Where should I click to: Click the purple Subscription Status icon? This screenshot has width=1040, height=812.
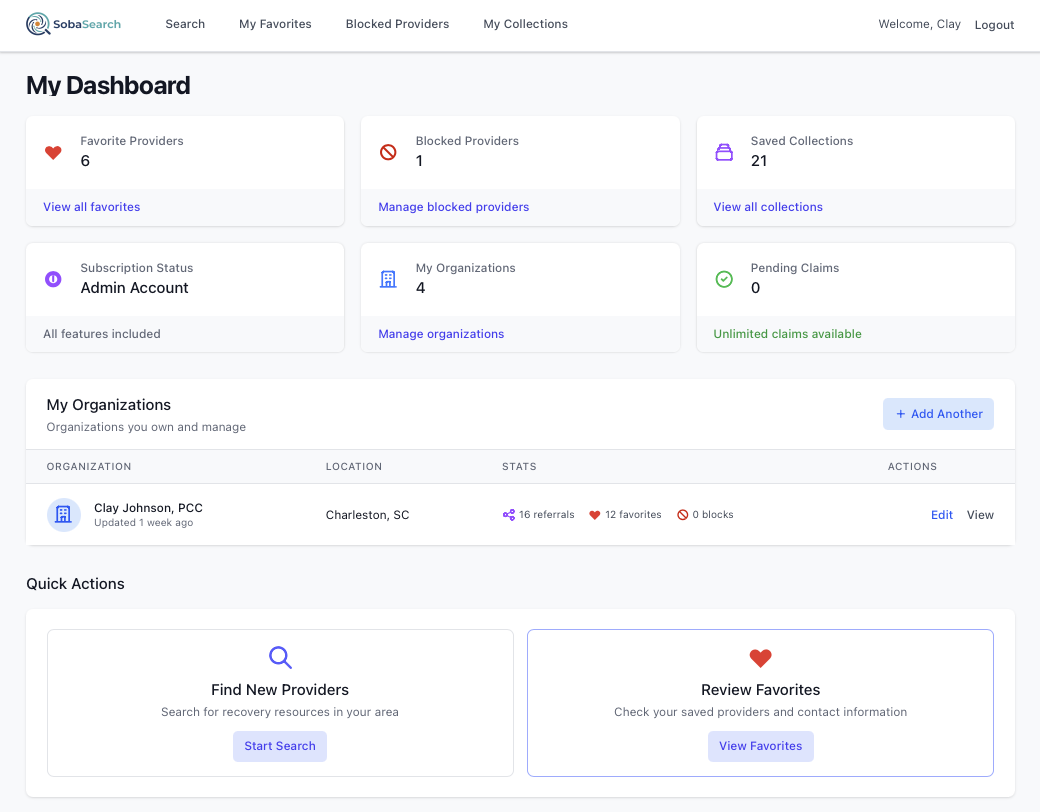click(x=54, y=280)
